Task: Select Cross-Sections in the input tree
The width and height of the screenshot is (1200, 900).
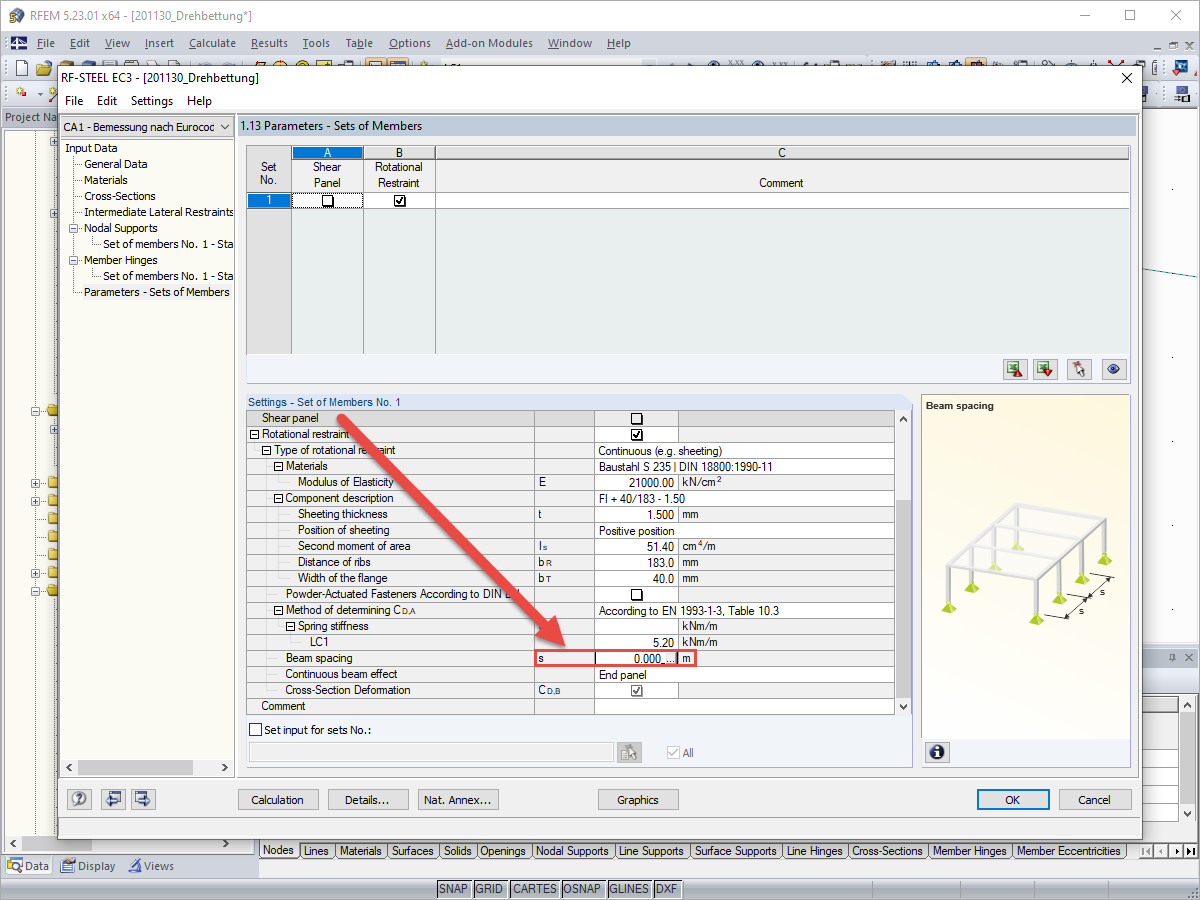Action: point(120,196)
